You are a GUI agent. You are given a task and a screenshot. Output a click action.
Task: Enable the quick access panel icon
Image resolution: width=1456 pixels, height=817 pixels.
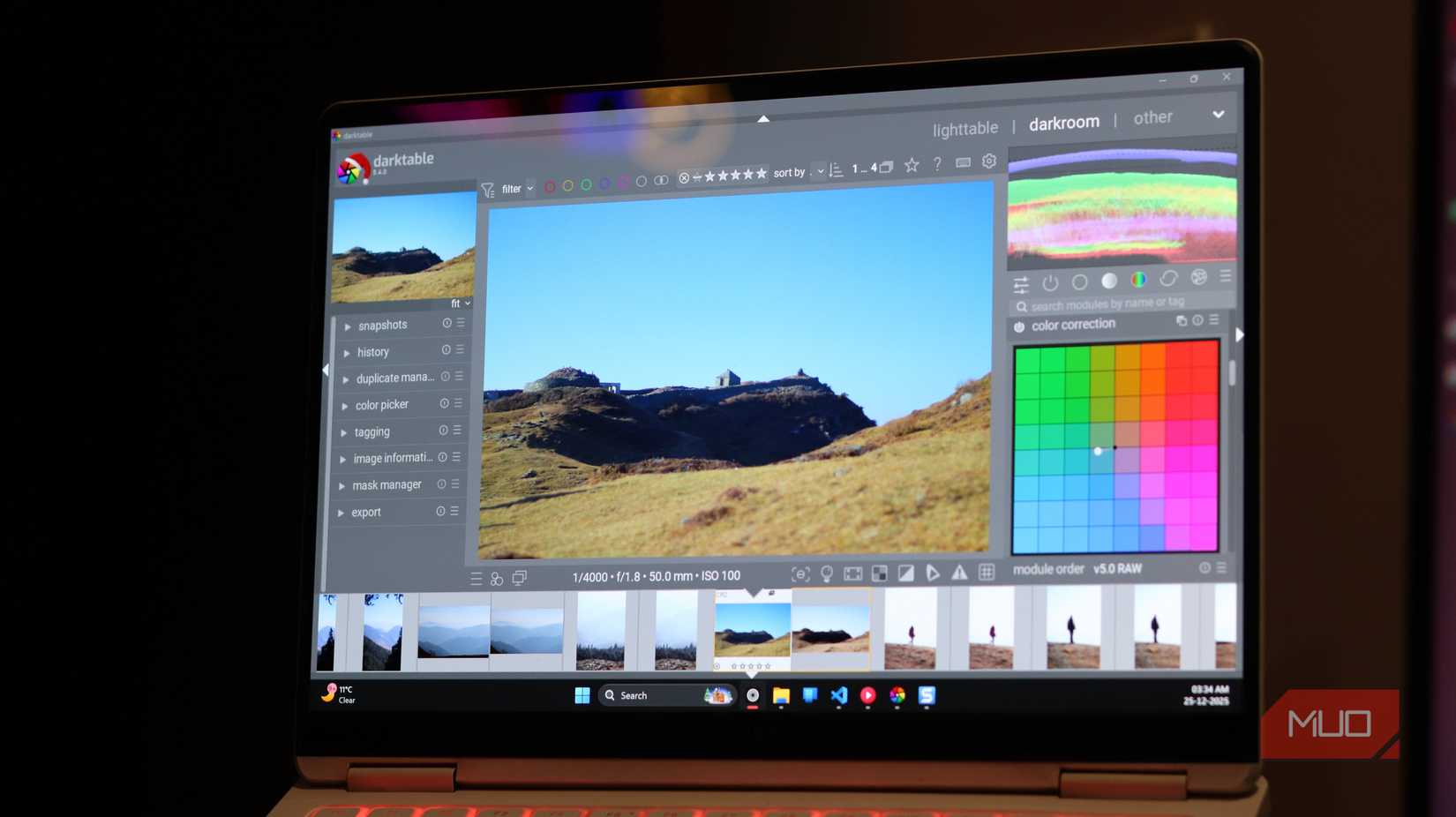1021,283
